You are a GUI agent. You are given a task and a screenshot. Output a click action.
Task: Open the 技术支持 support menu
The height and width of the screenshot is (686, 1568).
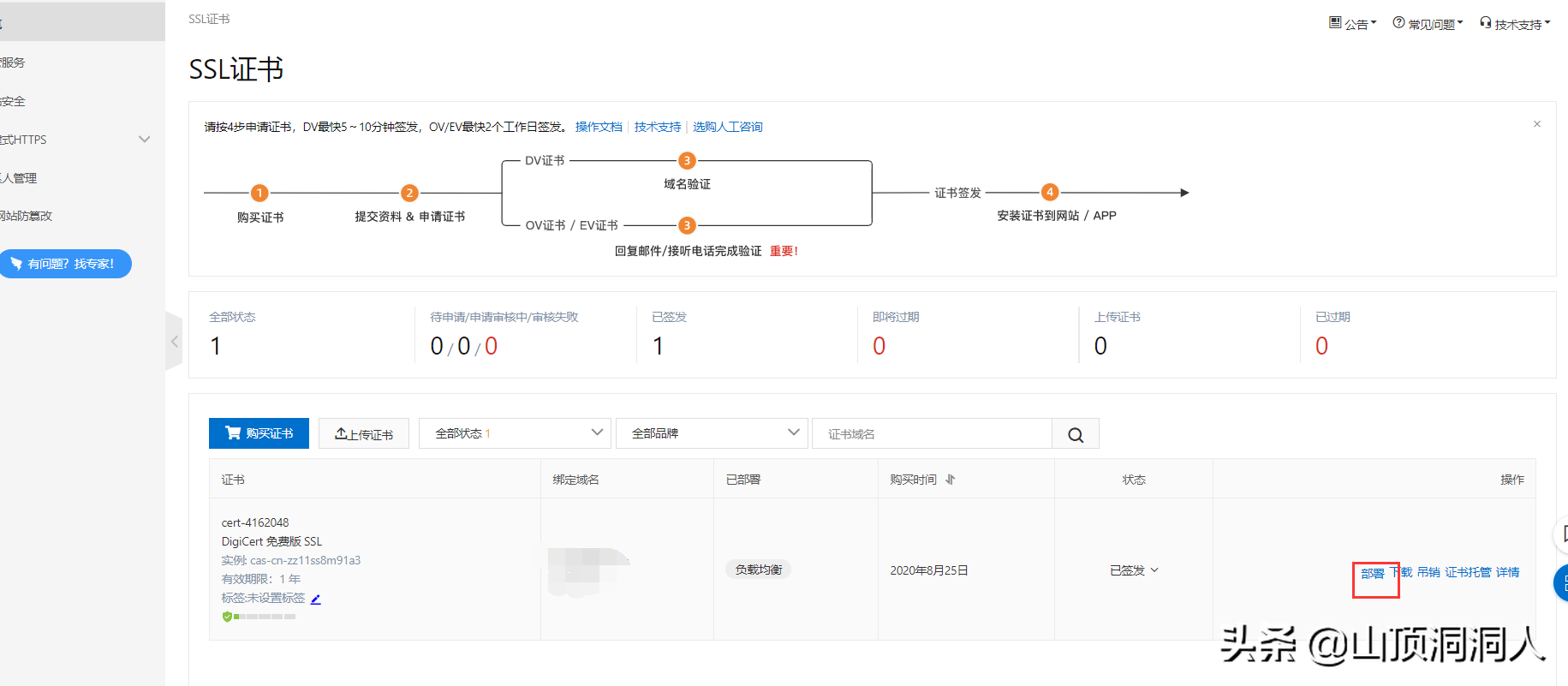click(1515, 23)
